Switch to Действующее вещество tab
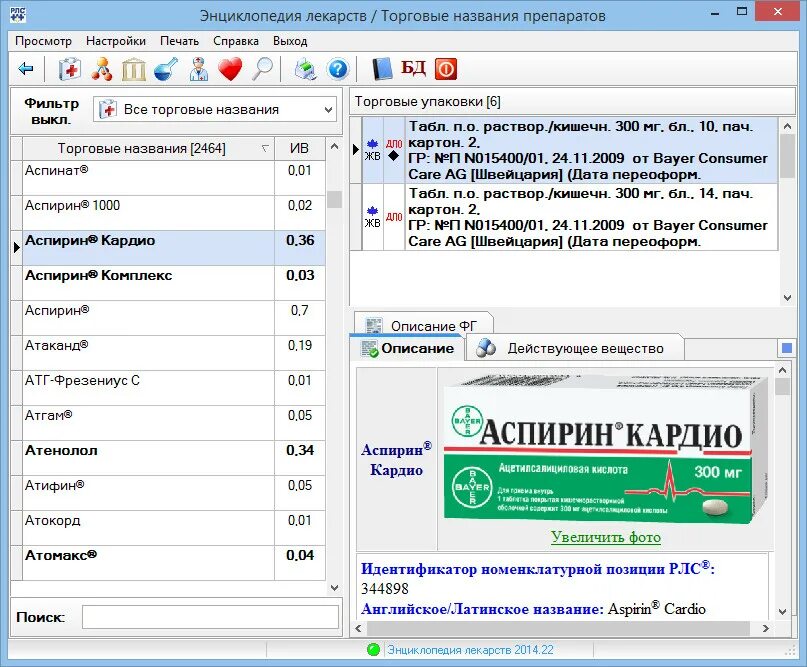The image size is (807, 667). [x=575, y=348]
